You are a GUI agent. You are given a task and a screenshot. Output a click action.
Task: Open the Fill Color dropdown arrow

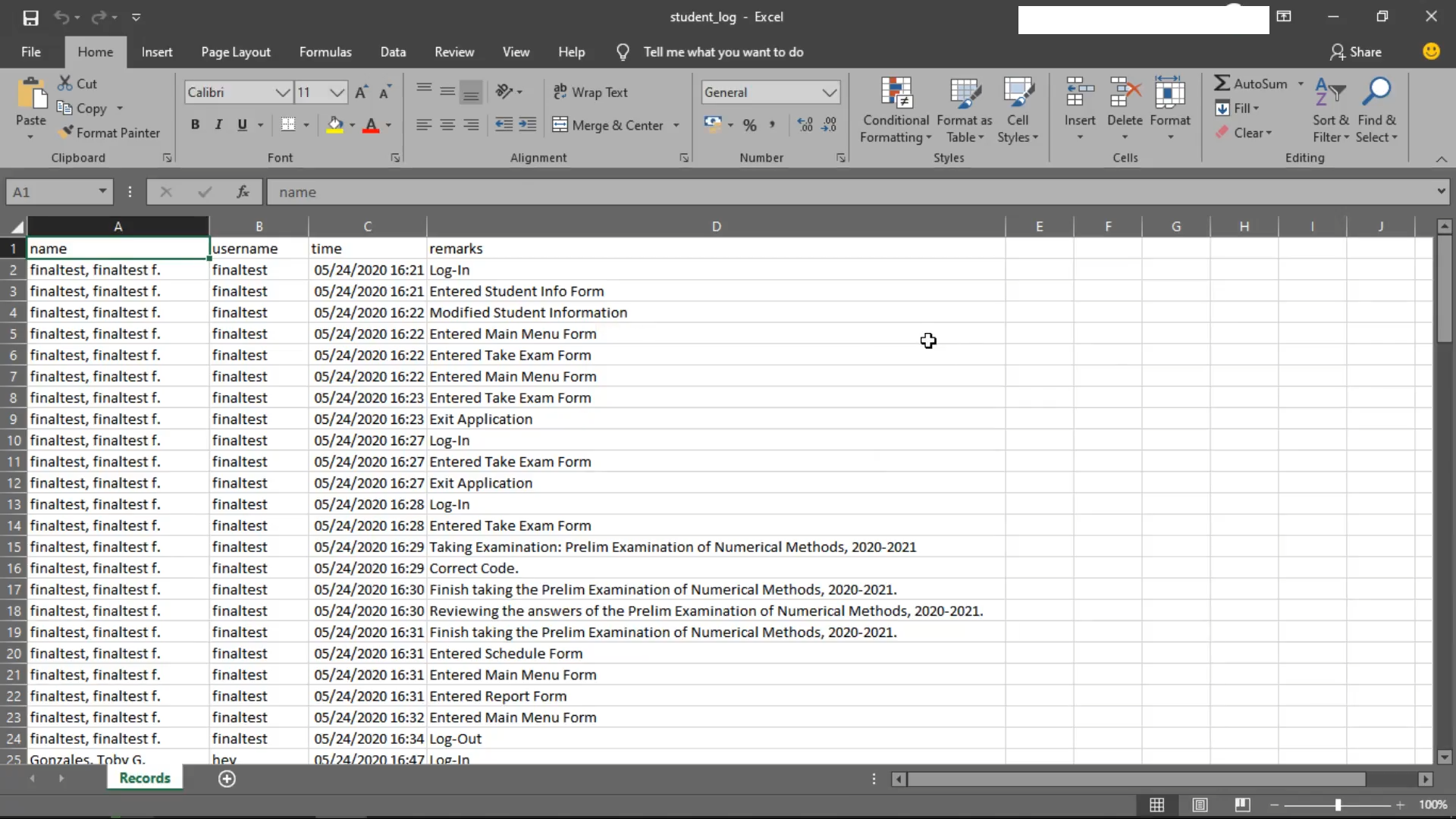coord(352,125)
